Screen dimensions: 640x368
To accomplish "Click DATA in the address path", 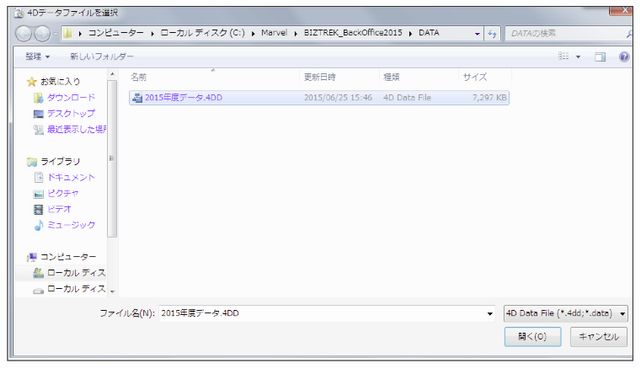I will (429, 33).
